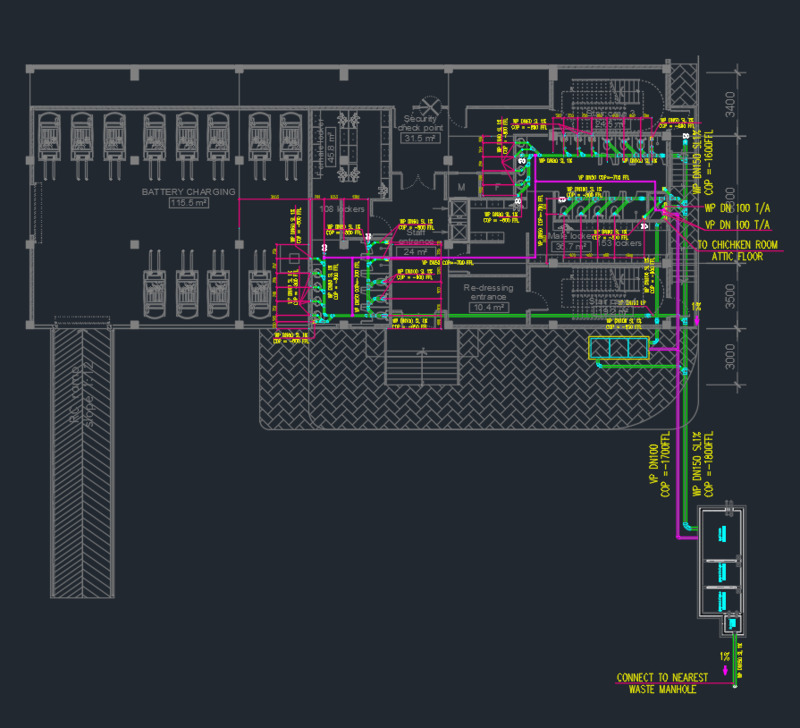The width and height of the screenshot is (800, 728).
Task: Click the RC ramp slope label
Action: 82,395
